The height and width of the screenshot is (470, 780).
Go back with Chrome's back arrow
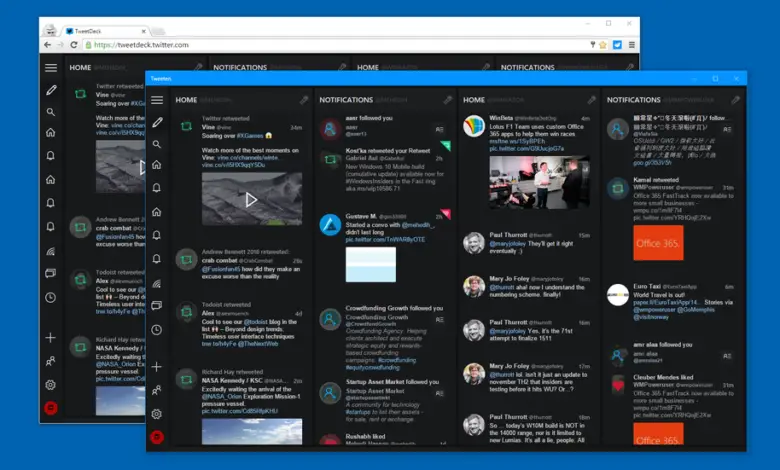[47, 45]
